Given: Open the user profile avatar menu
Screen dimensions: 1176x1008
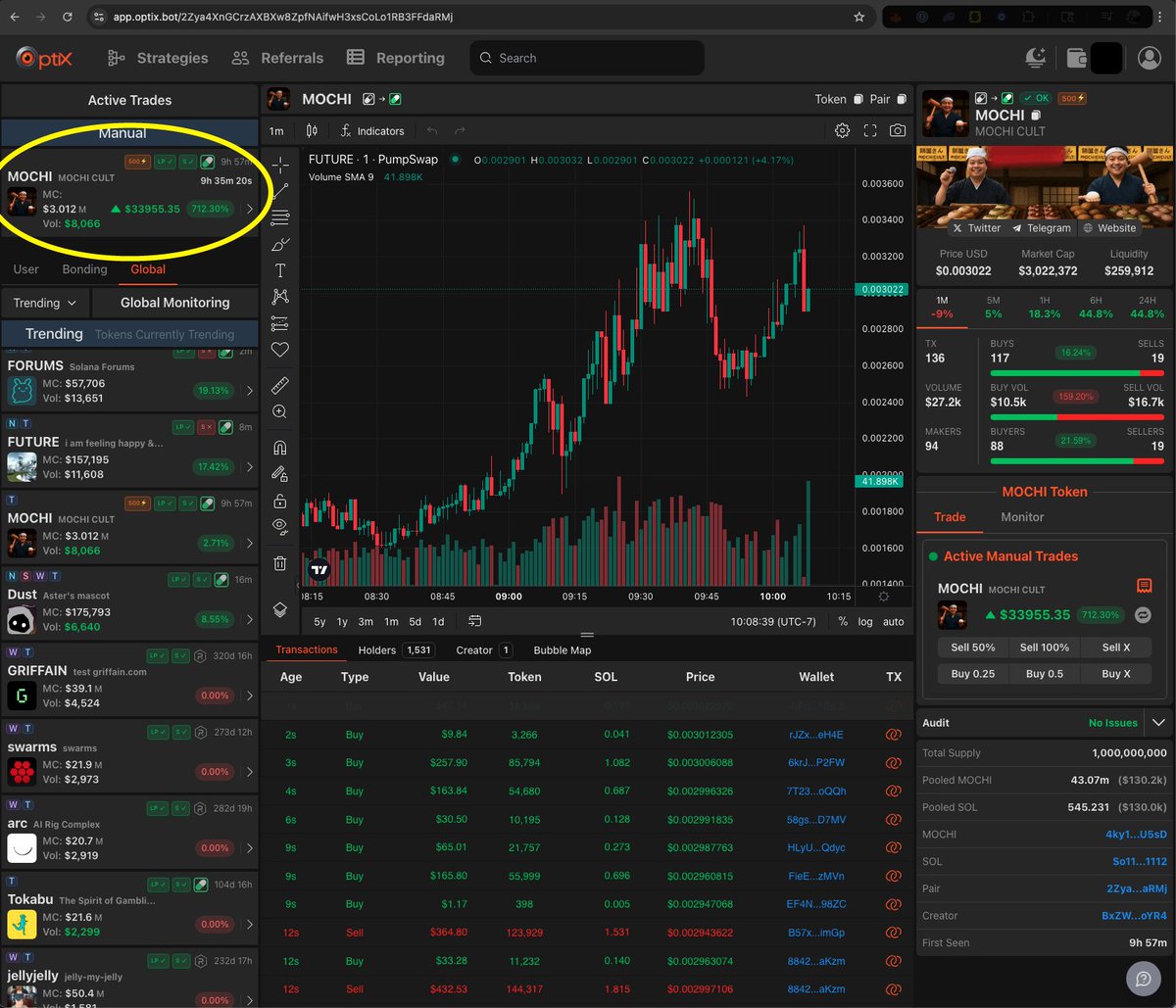Looking at the screenshot, I should click(1150, 58).
